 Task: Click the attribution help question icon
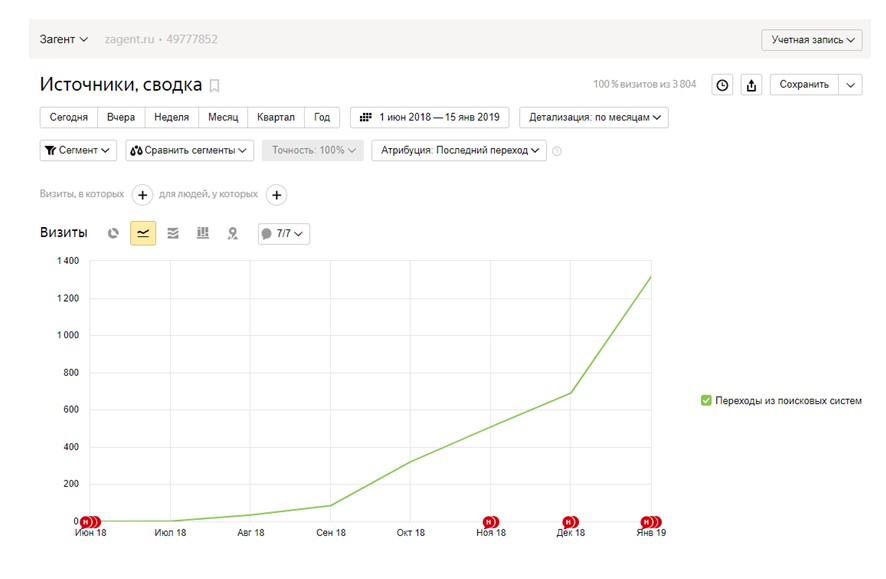pos(557,151)
